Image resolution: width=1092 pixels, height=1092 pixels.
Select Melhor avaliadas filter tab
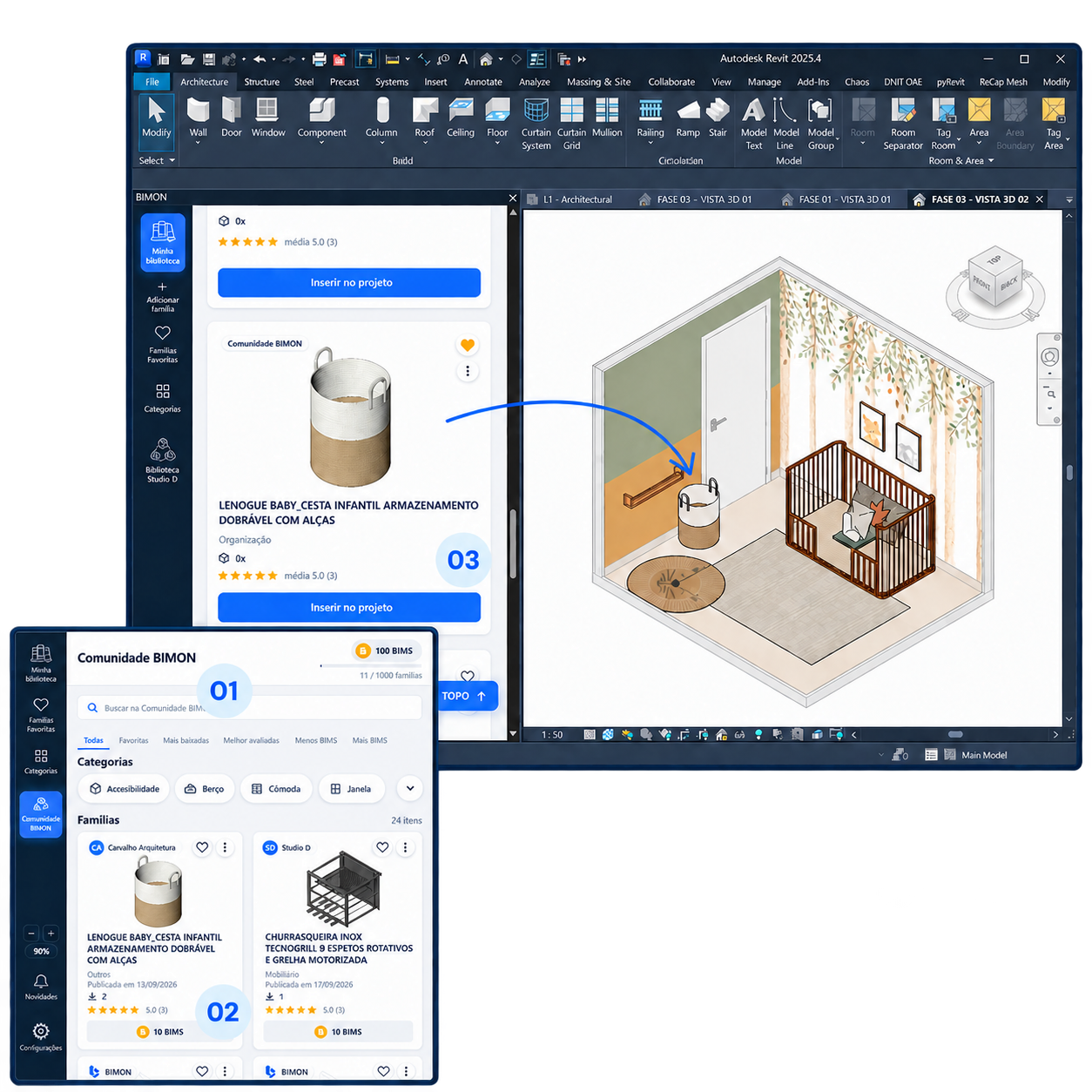pyautogui.click(x=251, y=740)
